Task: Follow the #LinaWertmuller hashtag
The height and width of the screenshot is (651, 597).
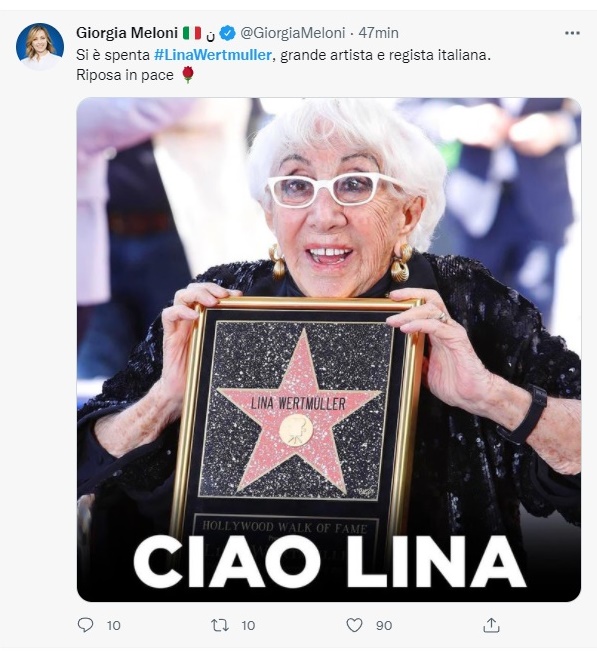Action: pyautogui.click(x=213, y=55)
